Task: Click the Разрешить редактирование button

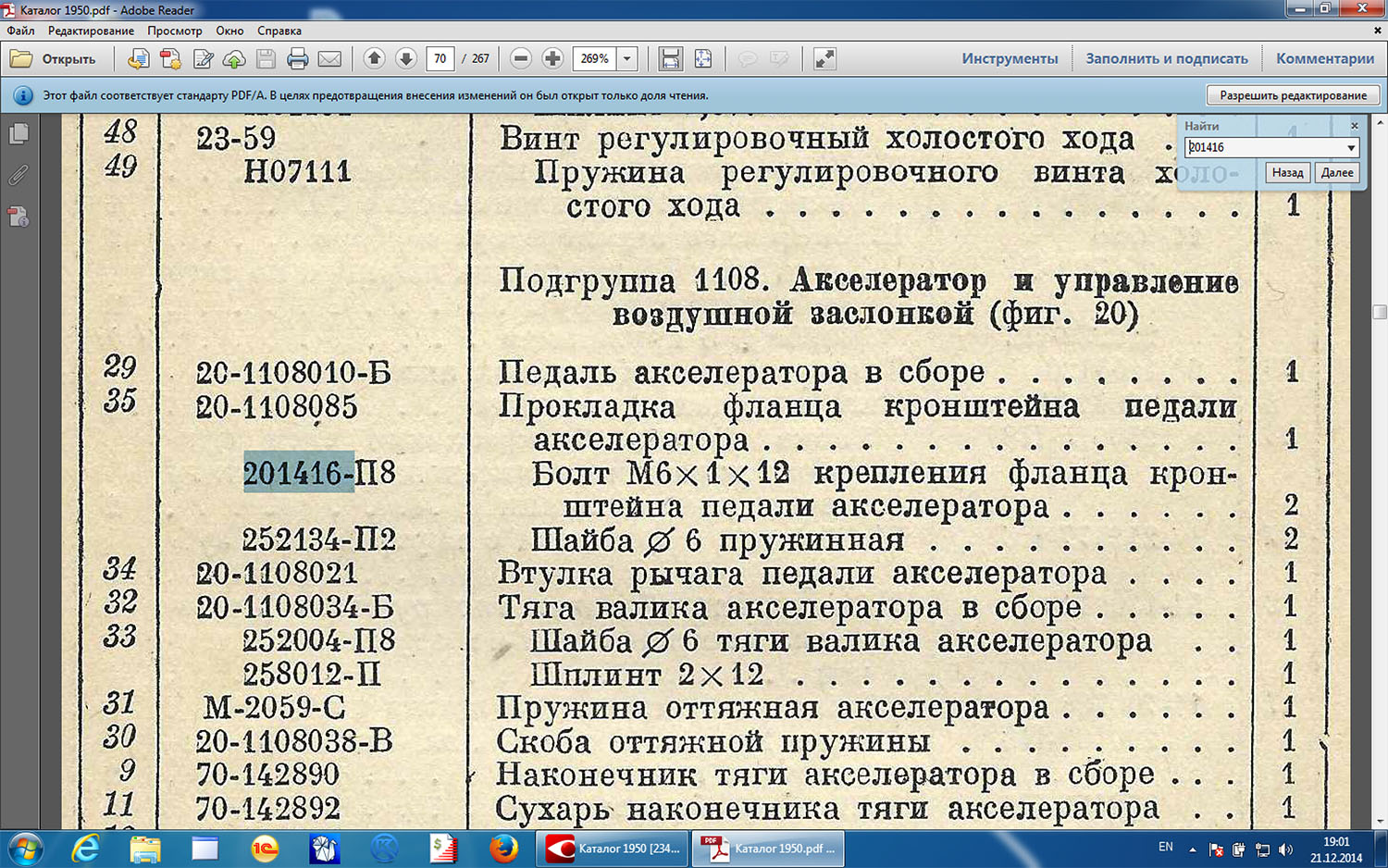Action: pos(1293,95)
